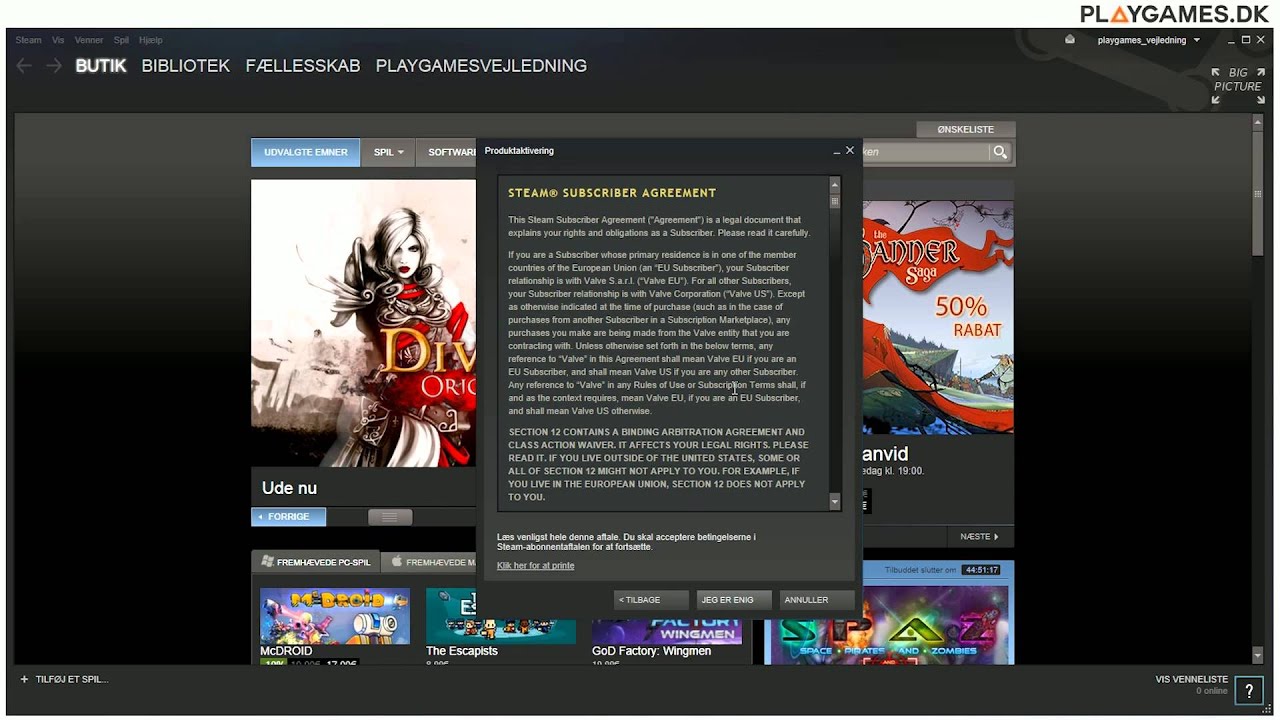Click the 'STEAM® SUBSCRIBER AGREEMENT' heading
Viewport: 1280px width, 720px height.
(612, 193)
